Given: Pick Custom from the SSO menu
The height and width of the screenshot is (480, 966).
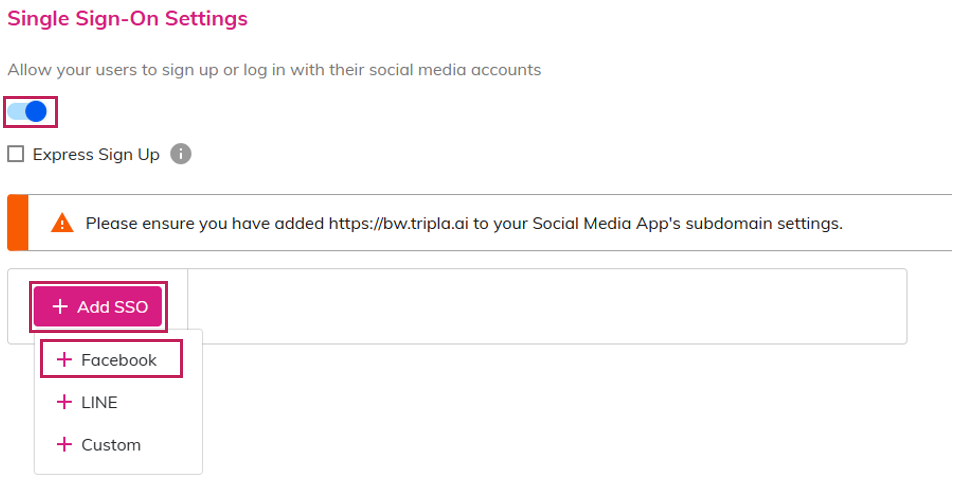Looking at the screenshot, I should coord(110,445).
